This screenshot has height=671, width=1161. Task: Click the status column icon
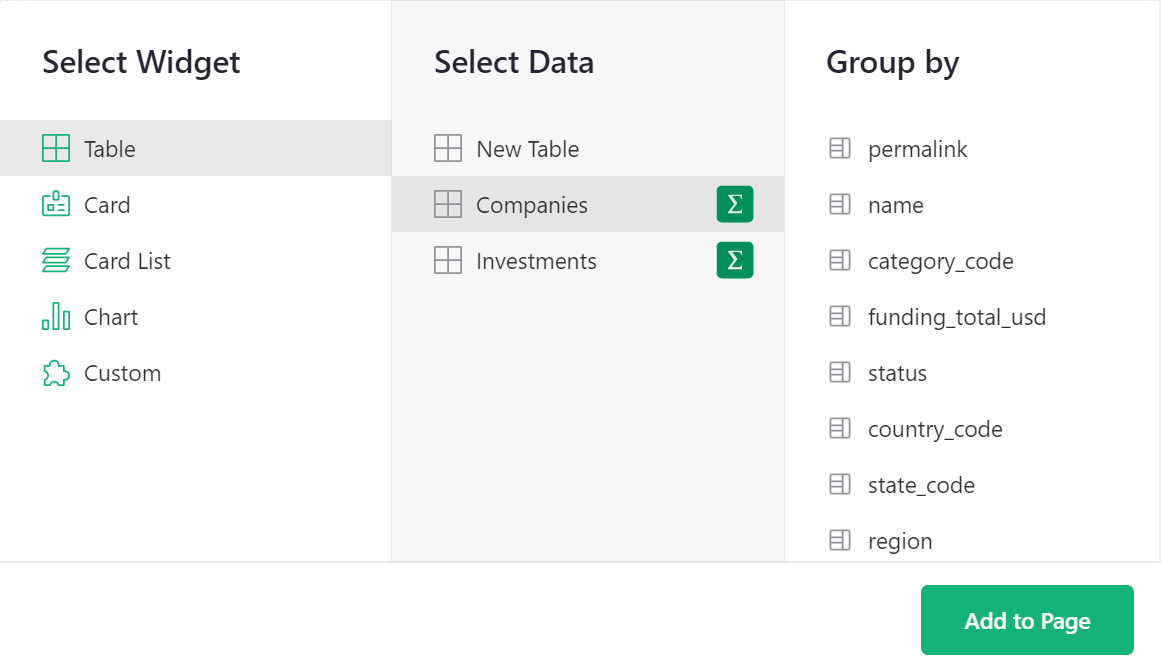click(840, 373)
